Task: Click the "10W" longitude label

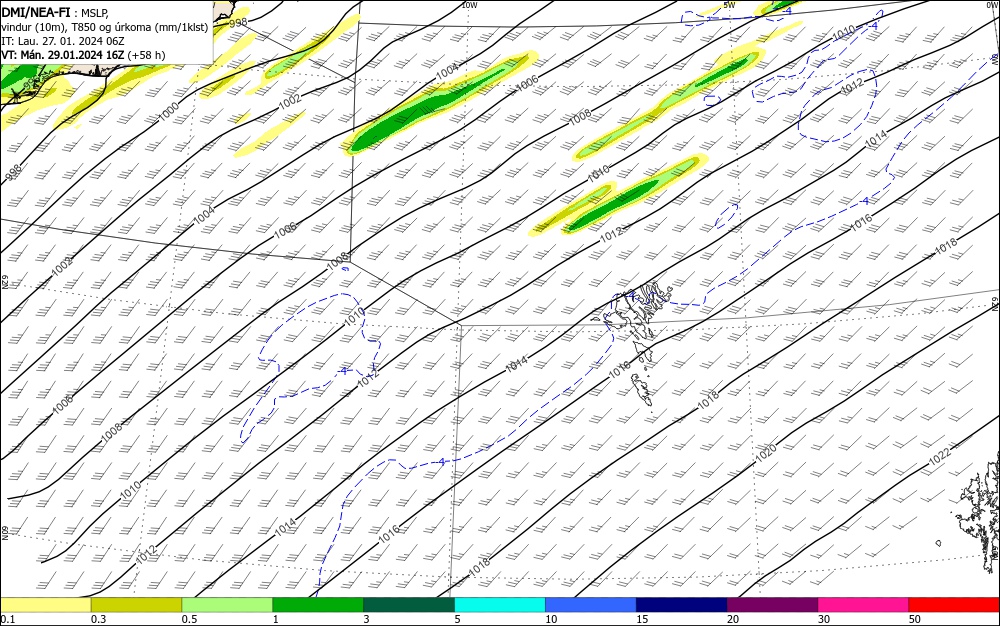Action: tap(469, 5)
